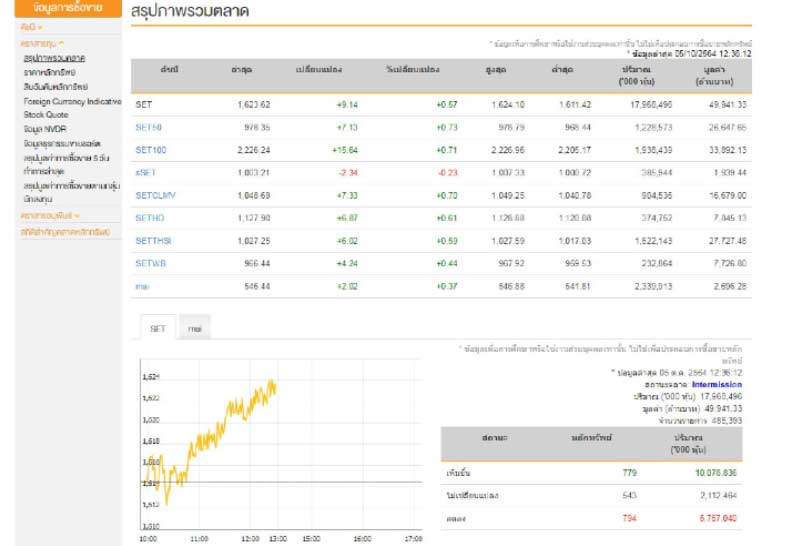Expand the ตราสารอนุพันธ์ sidebar section
This screenshot has width=800, height=546.
coord(49,216)
